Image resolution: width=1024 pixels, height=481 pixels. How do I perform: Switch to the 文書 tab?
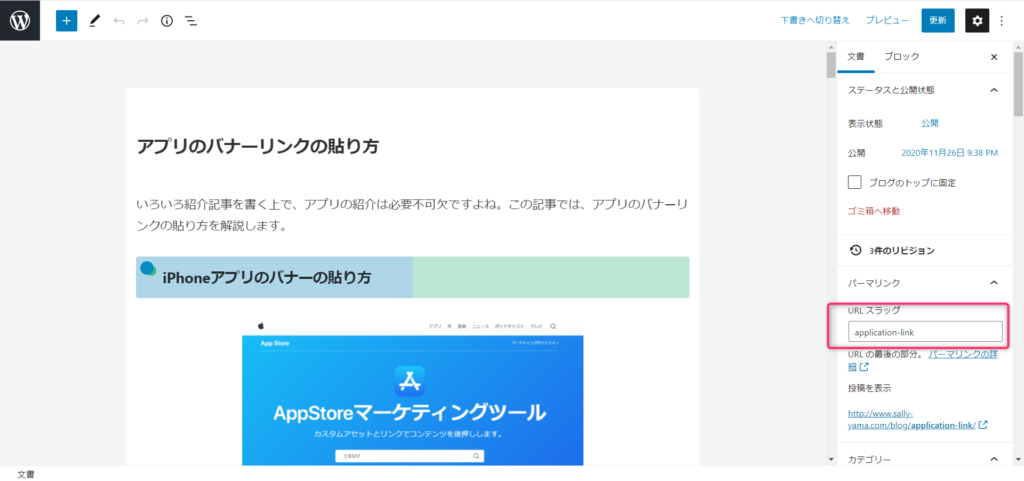click(856, 57)
